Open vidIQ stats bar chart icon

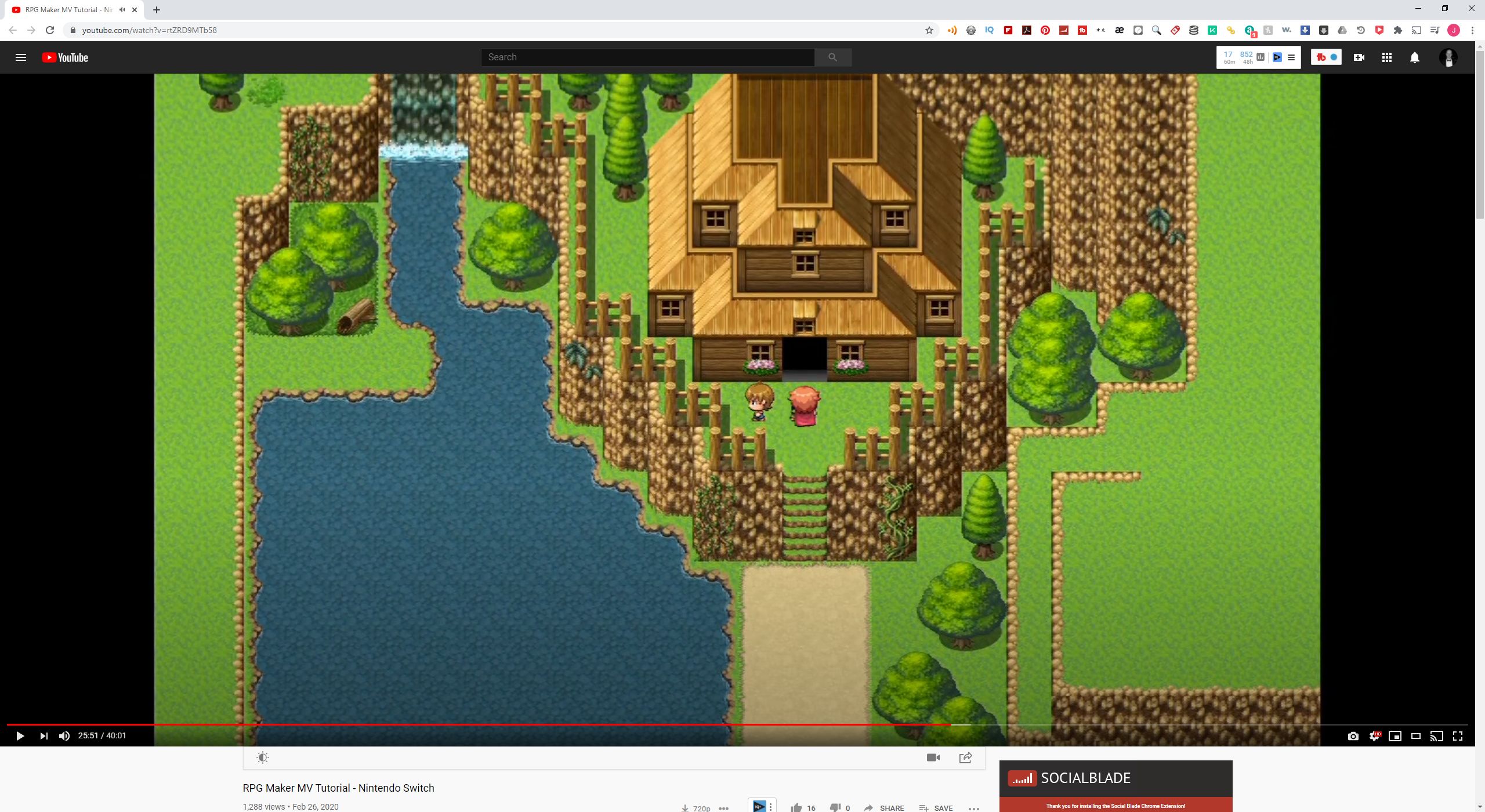pyautogui.click(x=1261, y=57)
